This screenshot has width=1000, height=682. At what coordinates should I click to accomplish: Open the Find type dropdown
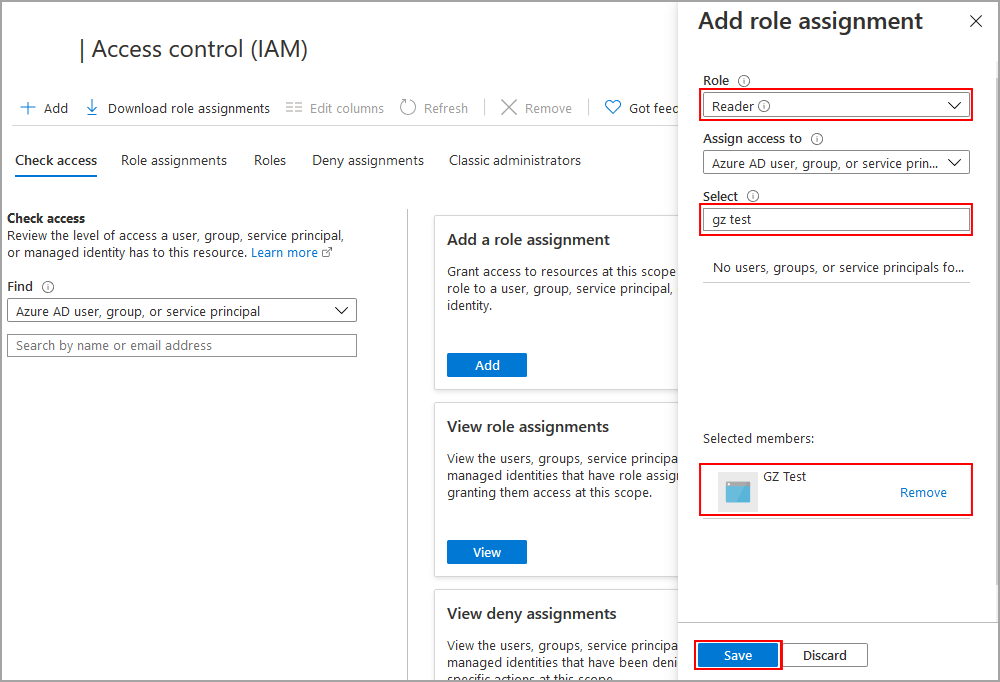point(181,311)
